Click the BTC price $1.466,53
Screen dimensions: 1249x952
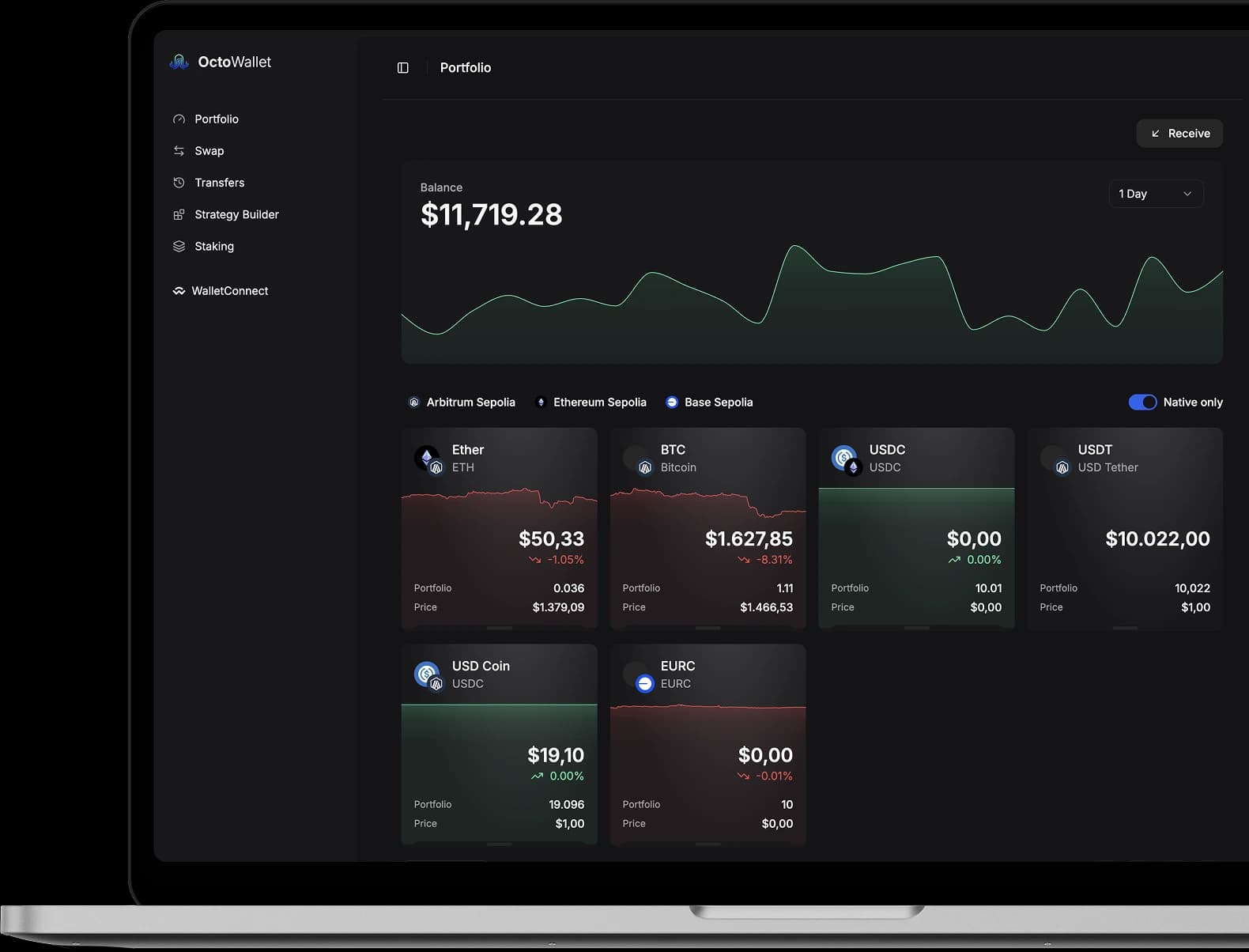point(766,607)
